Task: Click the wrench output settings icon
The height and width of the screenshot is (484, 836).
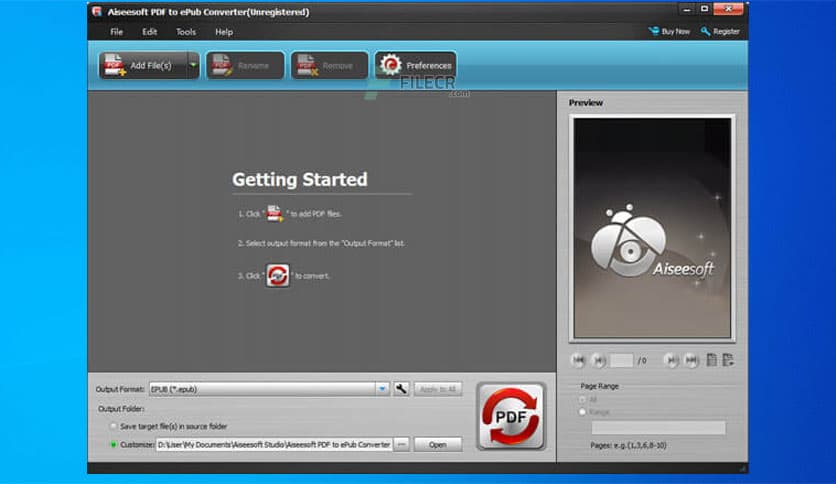Action: (x=401, y=389)
